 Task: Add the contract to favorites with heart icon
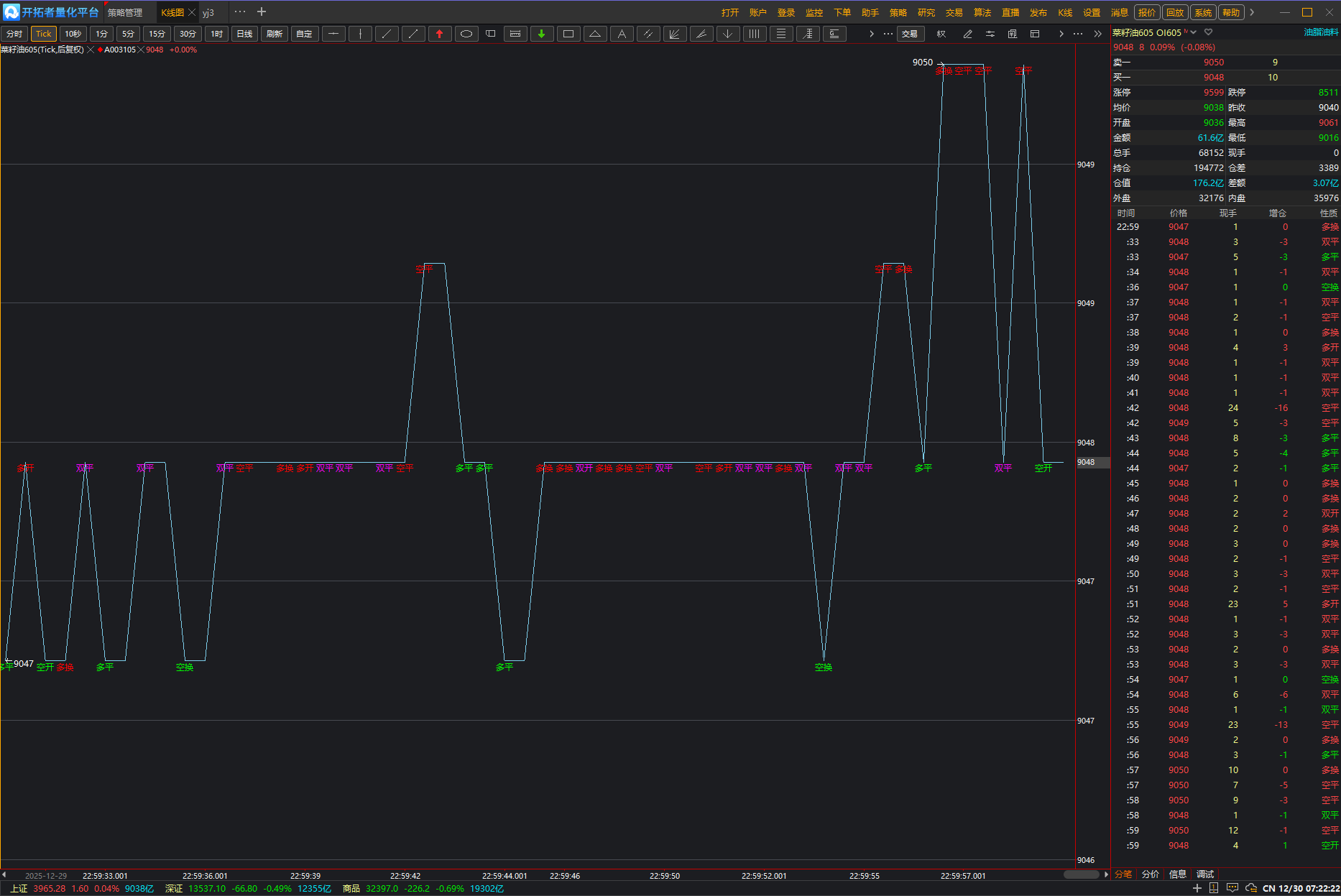[1209, 32]
